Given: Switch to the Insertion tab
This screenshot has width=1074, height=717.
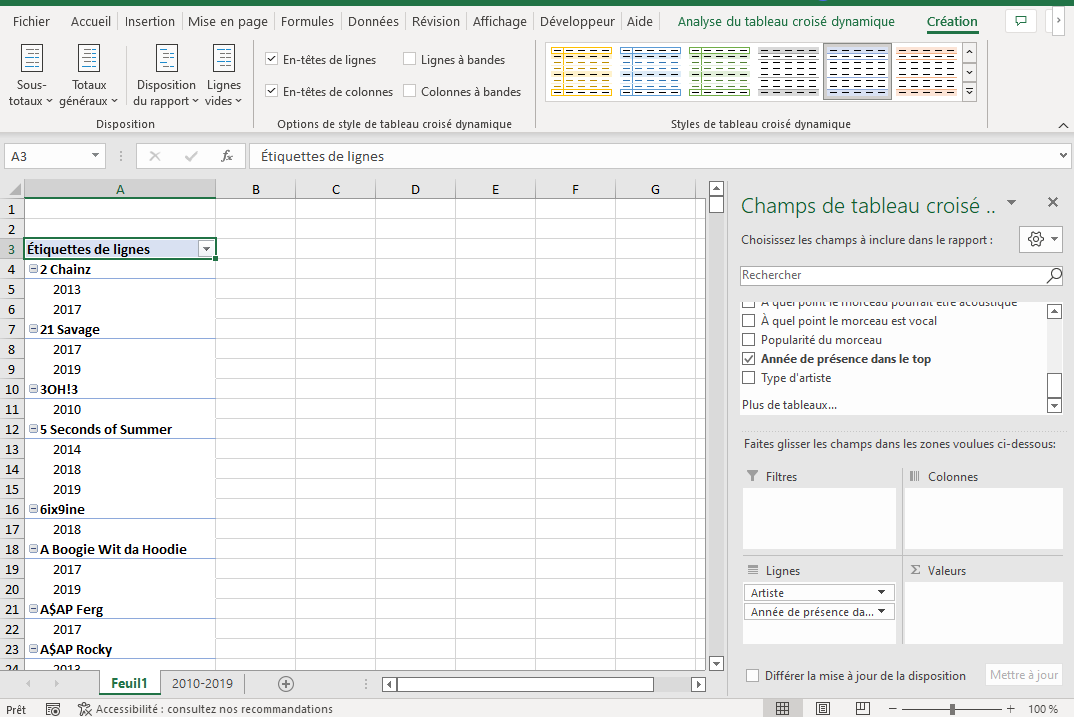Looking at the screenshot, I should pyautogui.click(x=149, y=21).
